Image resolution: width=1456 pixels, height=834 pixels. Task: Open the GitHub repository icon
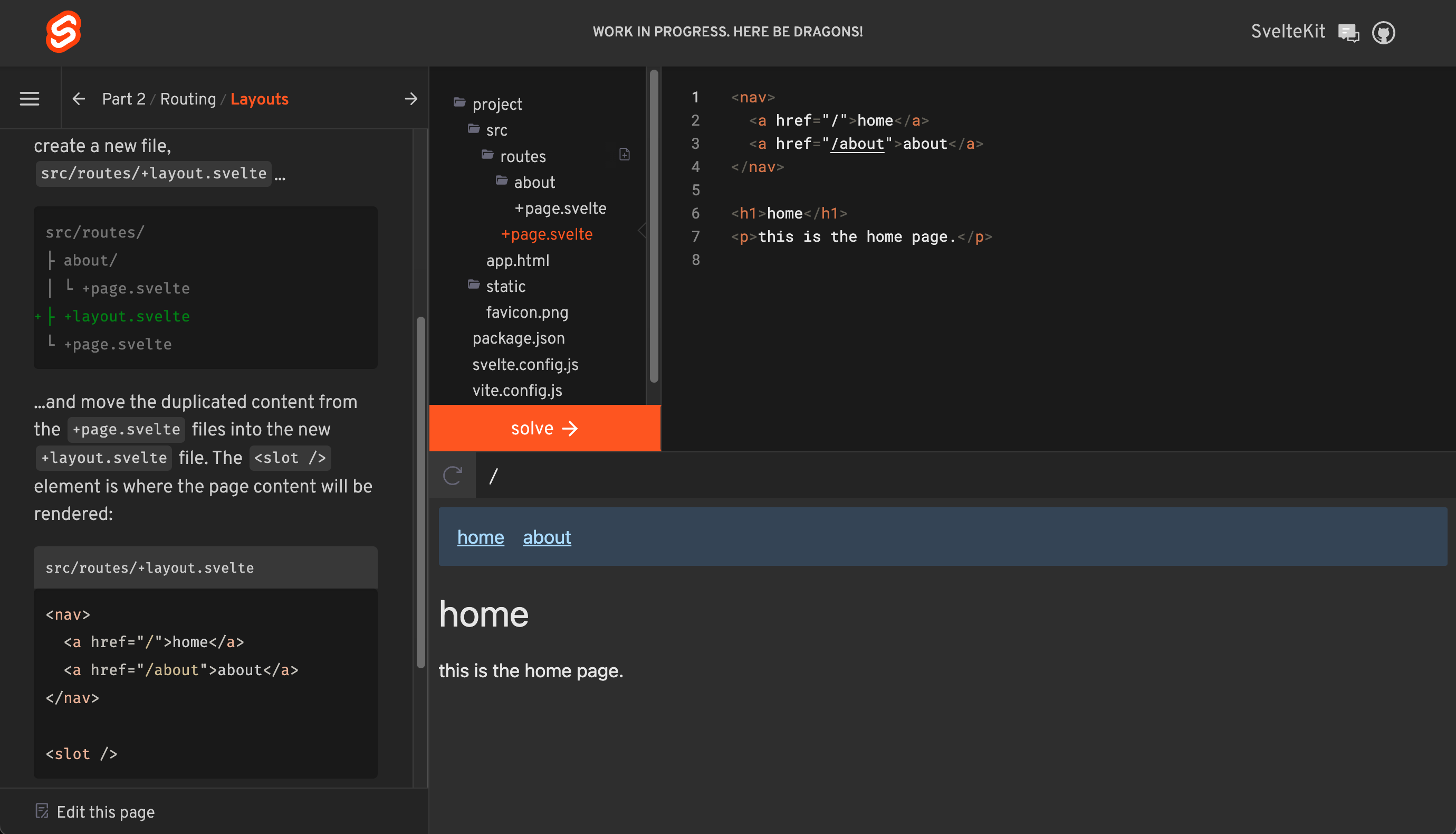(x=1383, y=32)
